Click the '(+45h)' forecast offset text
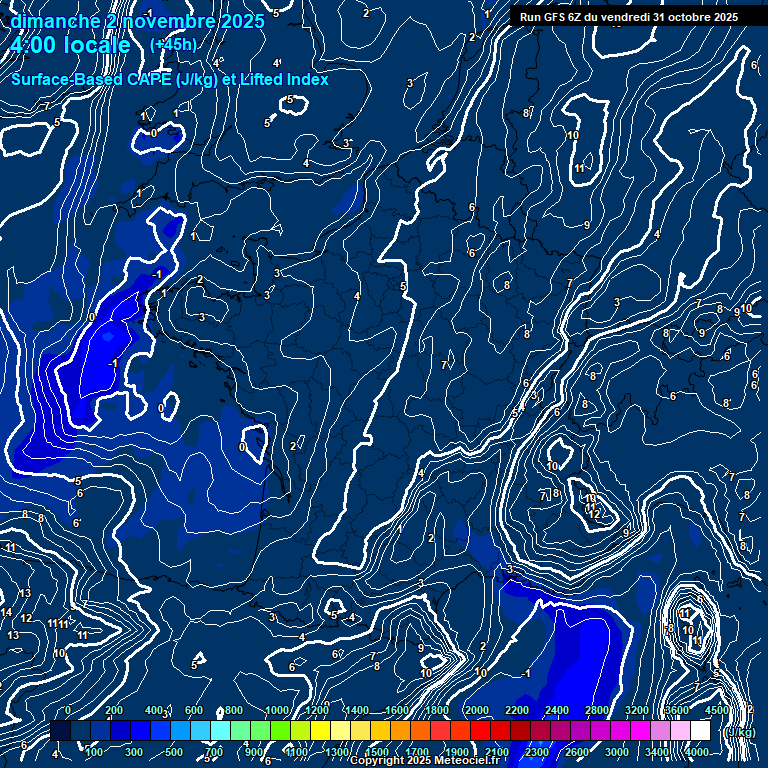 [173, 45]
